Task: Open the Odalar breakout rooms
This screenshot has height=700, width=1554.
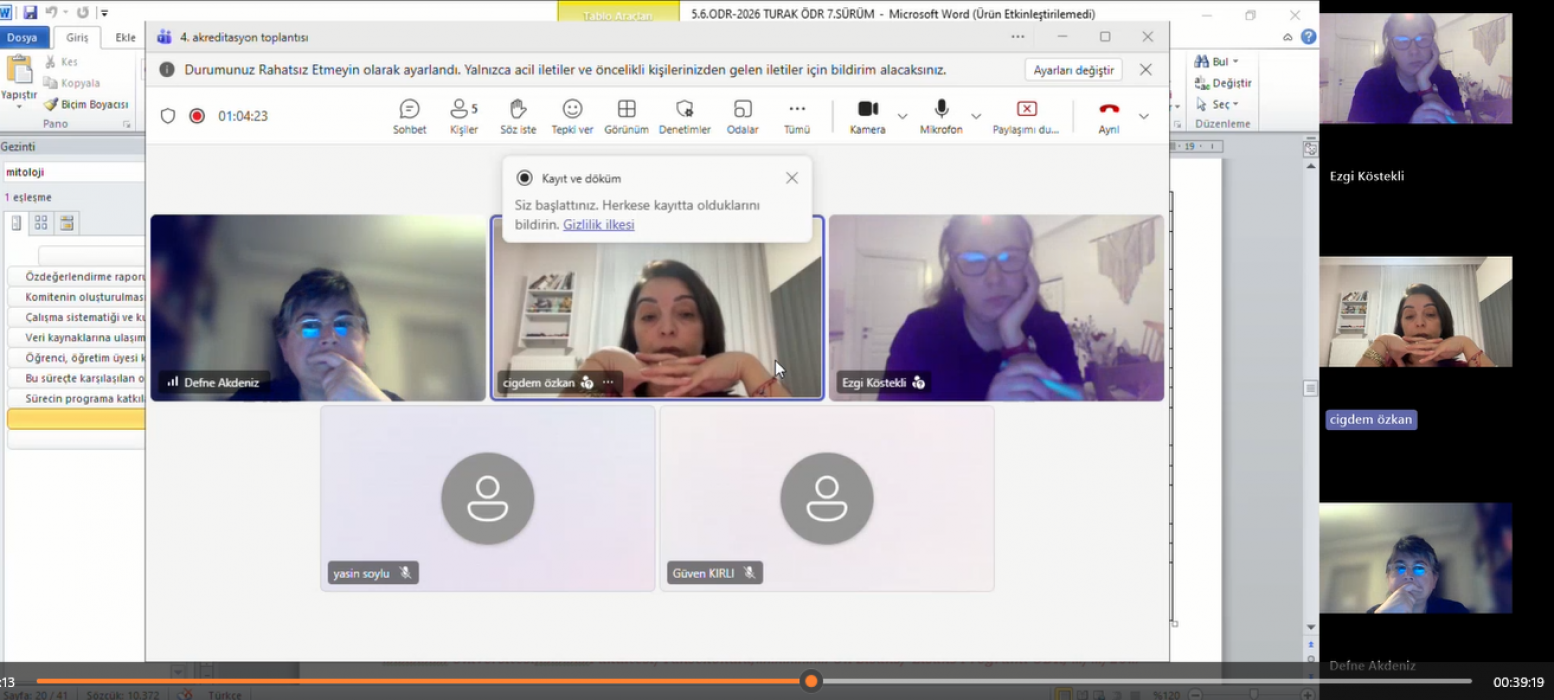Action: [x=742, y=115]
